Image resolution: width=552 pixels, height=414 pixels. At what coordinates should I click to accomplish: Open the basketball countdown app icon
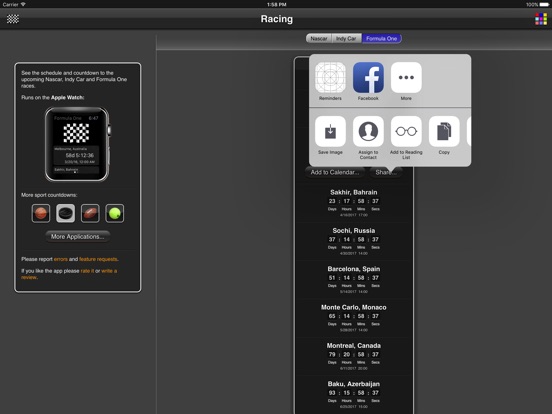point(41,213)
